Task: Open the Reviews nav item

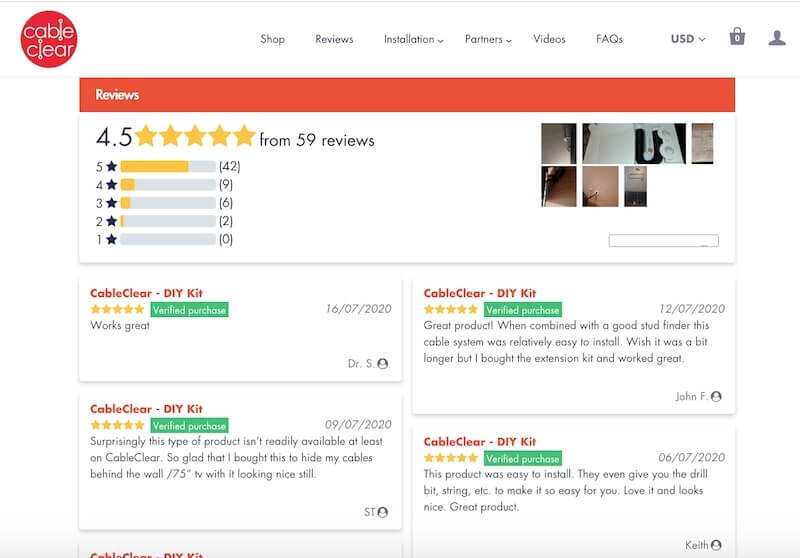Action: click(x=334, y=39)
